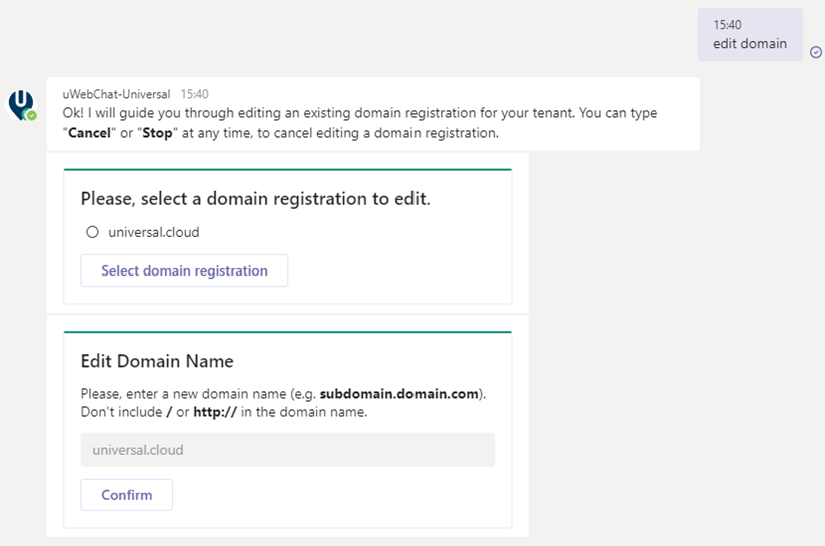The image size is (825, 546).
Task: Click the "Edit Domain Name" card heading
Action: point(157,361)
